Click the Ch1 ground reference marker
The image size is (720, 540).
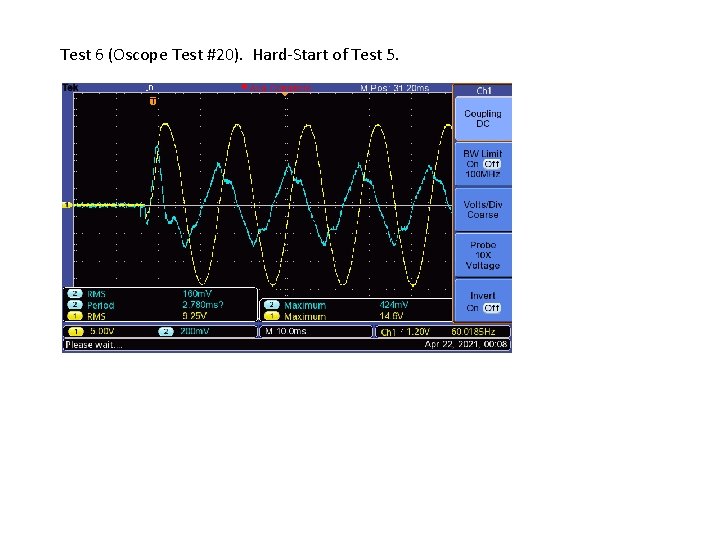tap(68, 205)
